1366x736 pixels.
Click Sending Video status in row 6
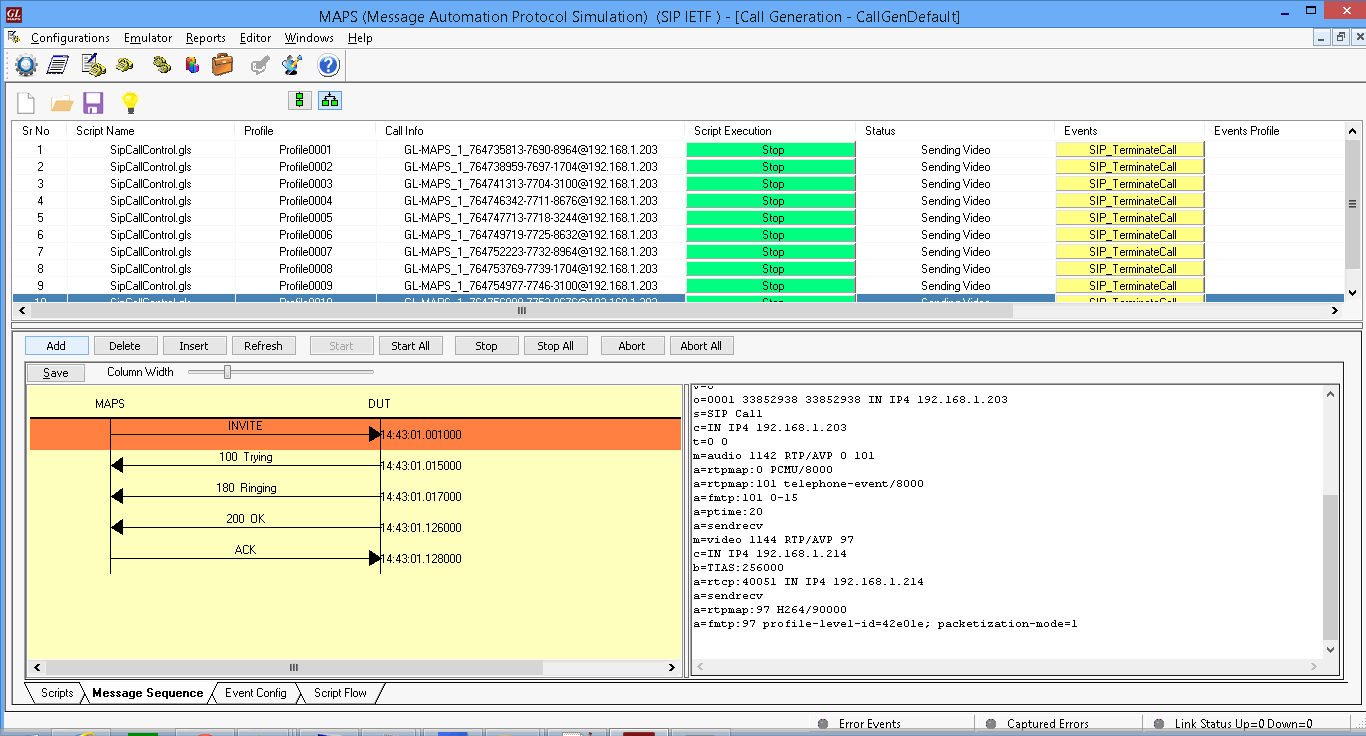coord(955,235)
